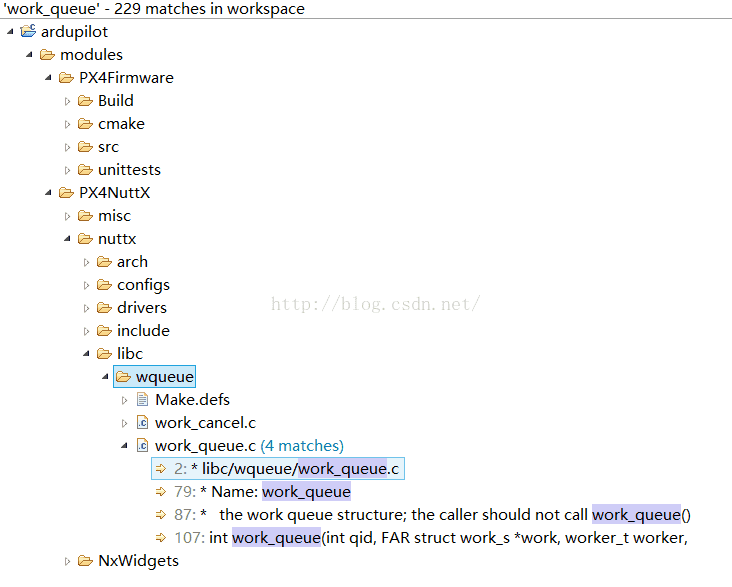Click the match arrow icon for line 2
This screenshot has height=587, width=732.
pyautogui.click(x=161, y=468)
